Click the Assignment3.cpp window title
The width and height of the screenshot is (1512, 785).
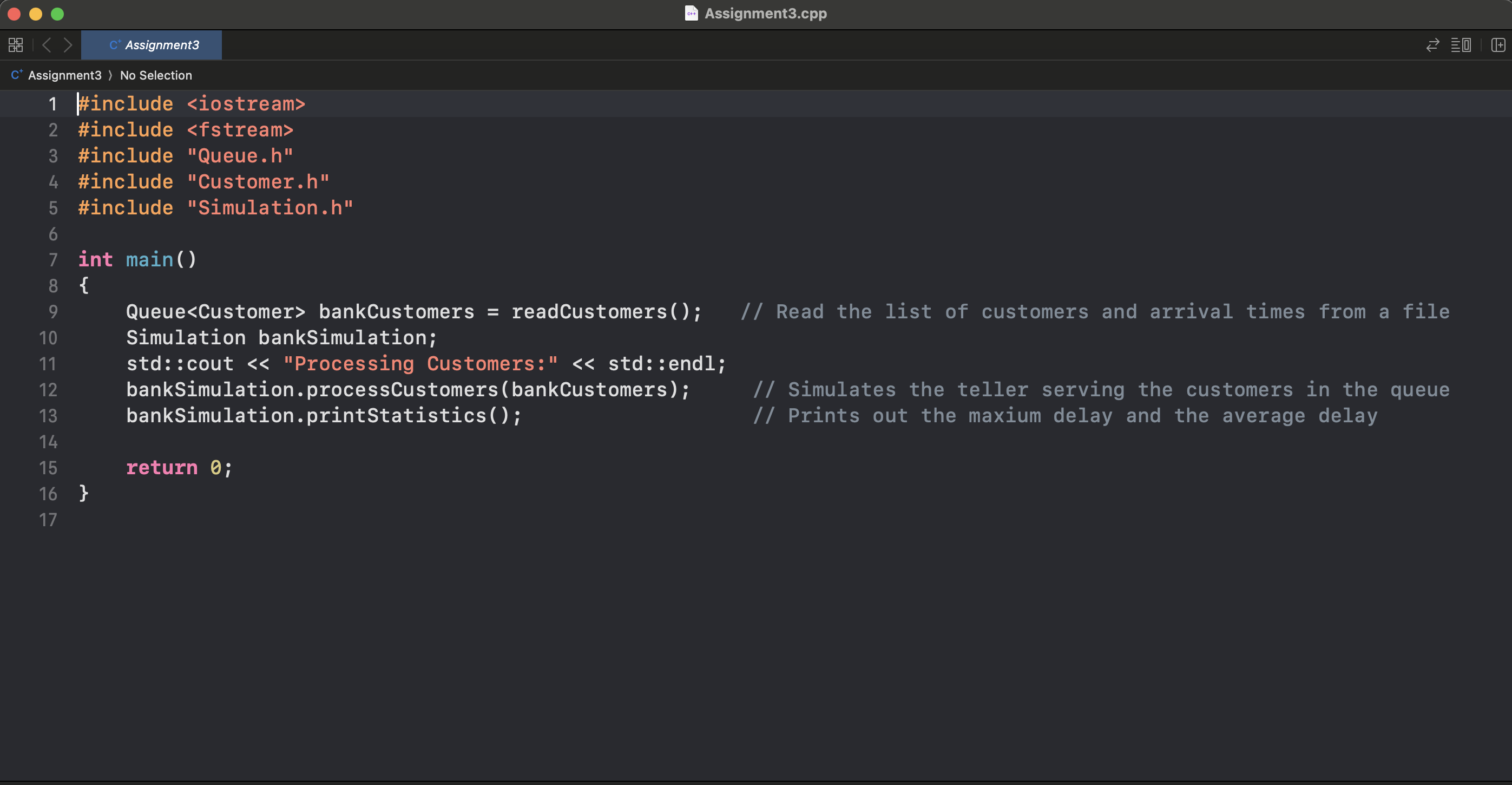tap(765, 14)
